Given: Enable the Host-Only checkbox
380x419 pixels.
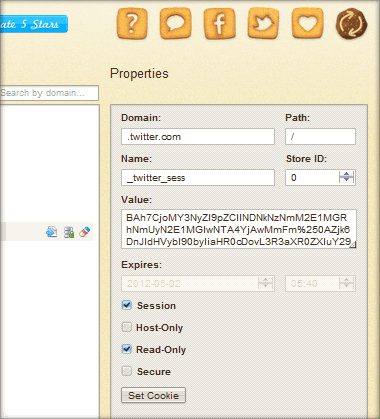Looking at the screenshot, I should pos(127,327).
